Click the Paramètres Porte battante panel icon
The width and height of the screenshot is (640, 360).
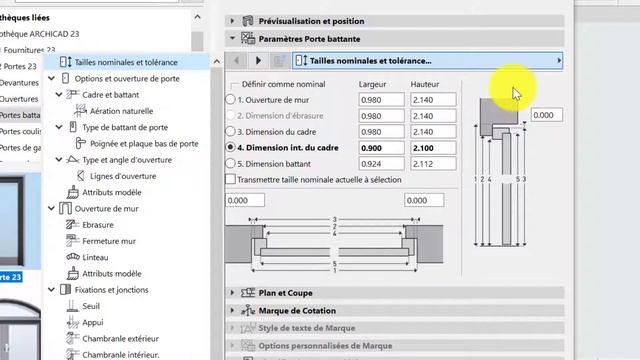pyautogui.click(x=248, y=38)
